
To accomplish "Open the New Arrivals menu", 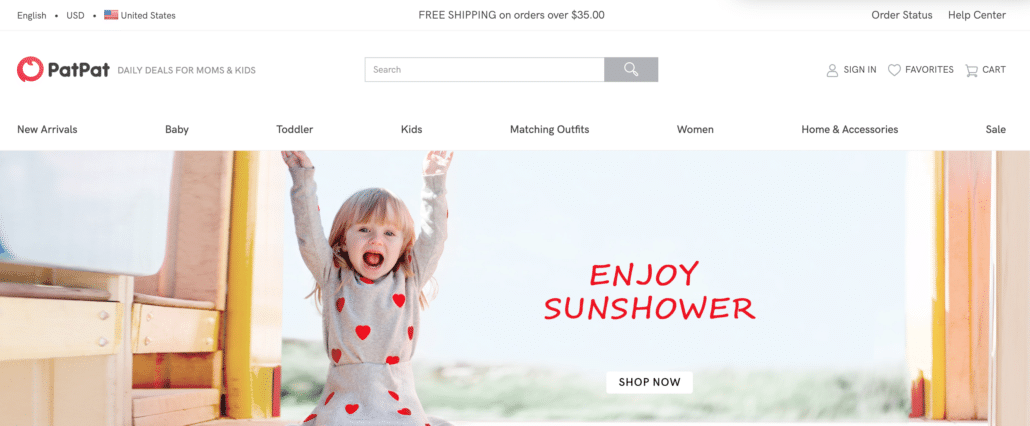I will click(47, 129).
